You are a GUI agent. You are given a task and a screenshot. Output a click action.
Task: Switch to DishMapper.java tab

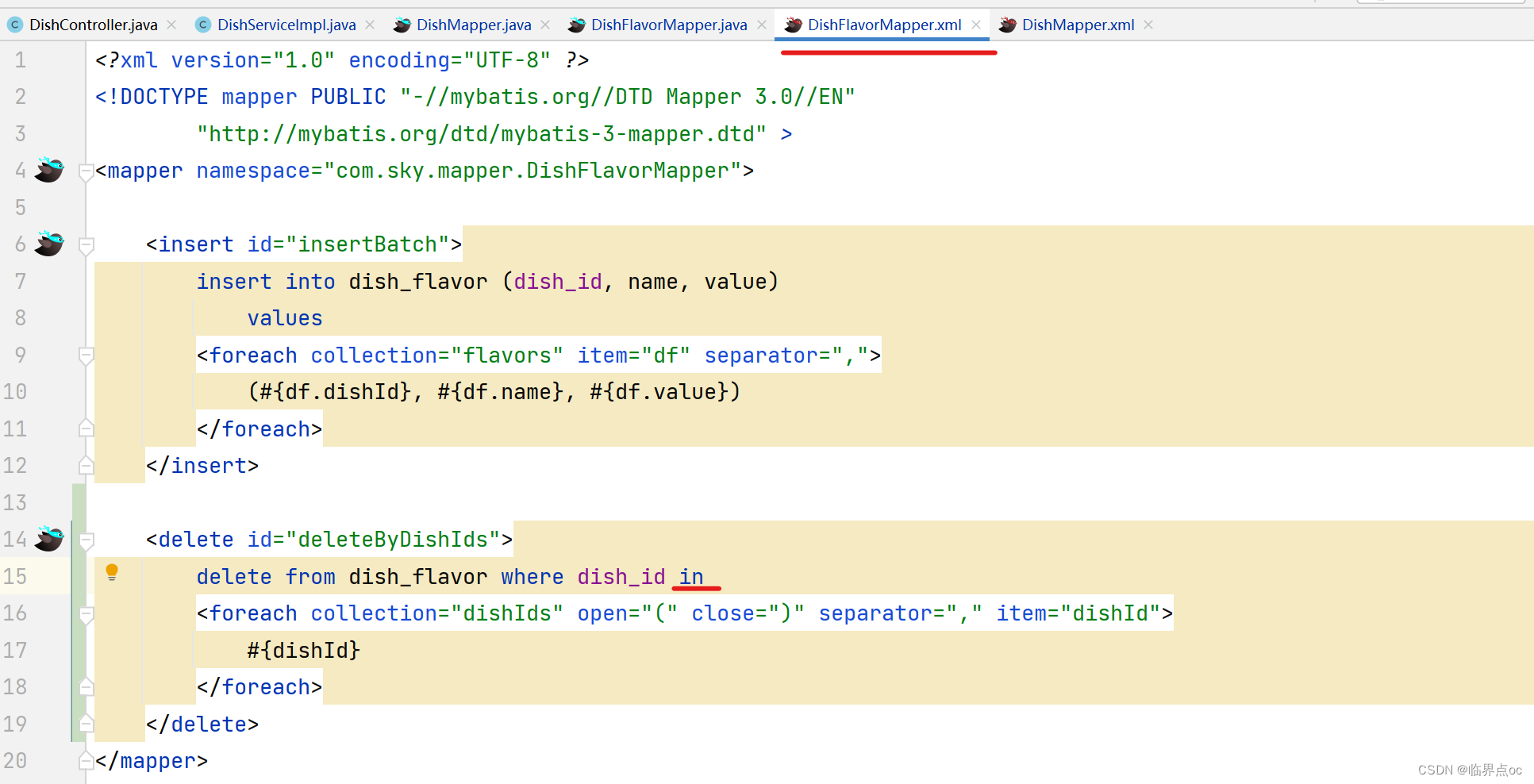click(474, 25)
